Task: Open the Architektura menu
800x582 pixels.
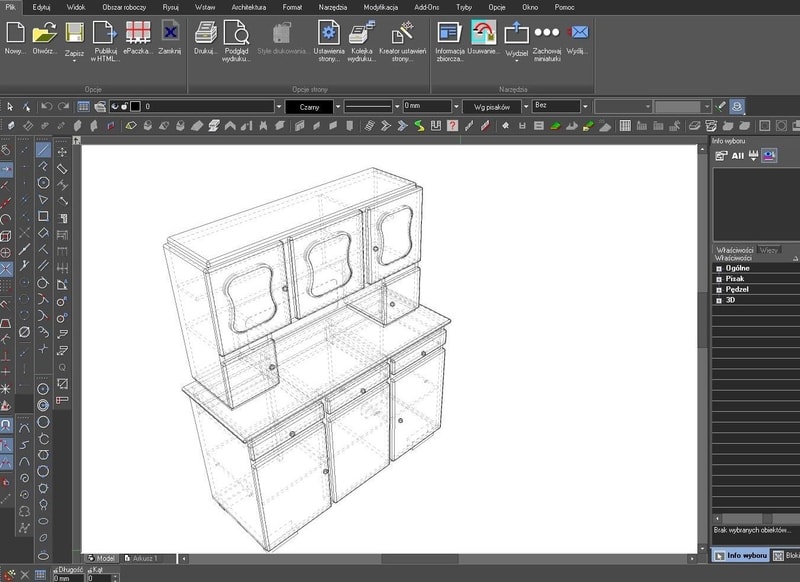Action: coord(249,6)
